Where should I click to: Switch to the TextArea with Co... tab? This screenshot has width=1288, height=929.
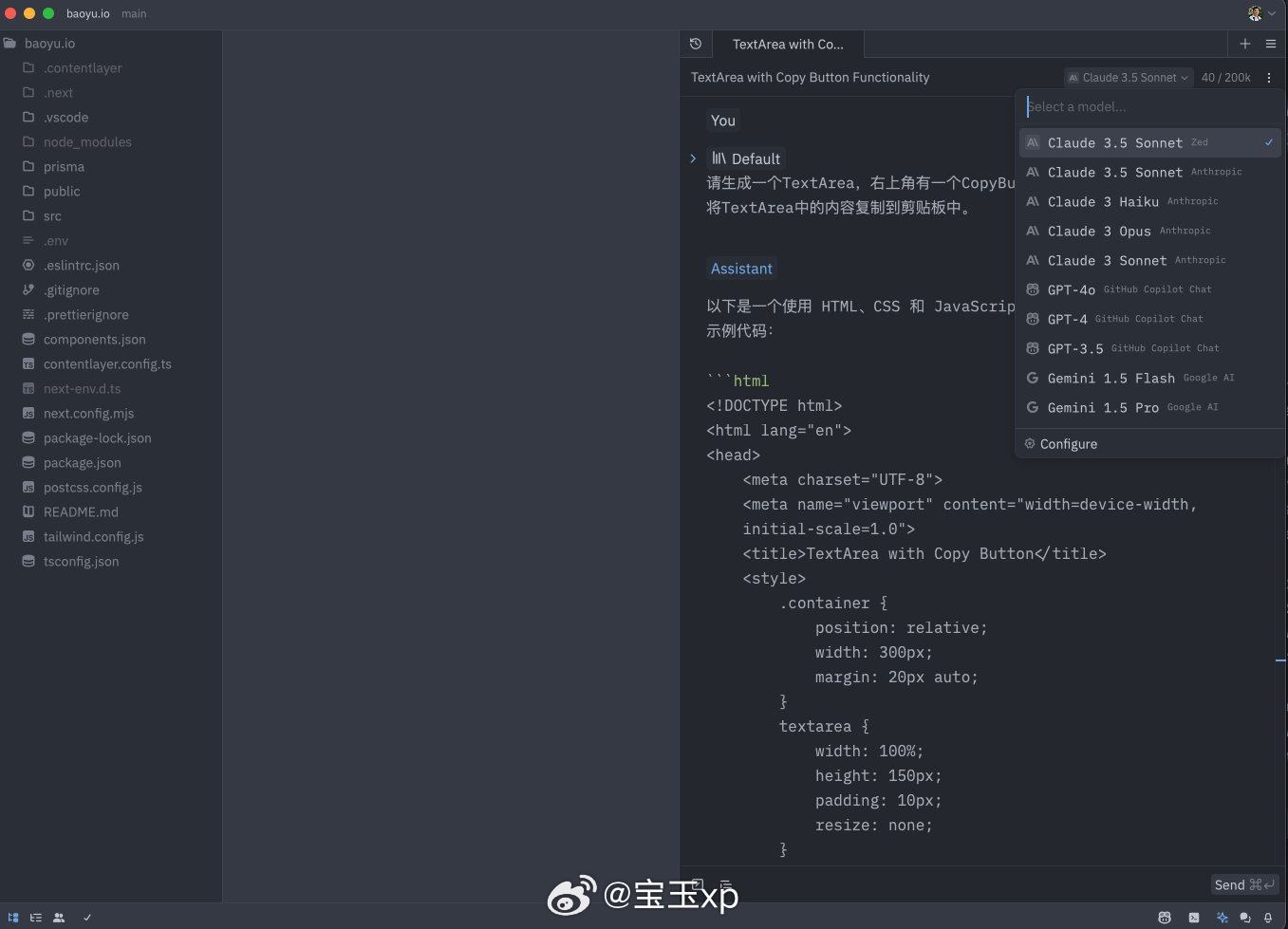(788, 44)
